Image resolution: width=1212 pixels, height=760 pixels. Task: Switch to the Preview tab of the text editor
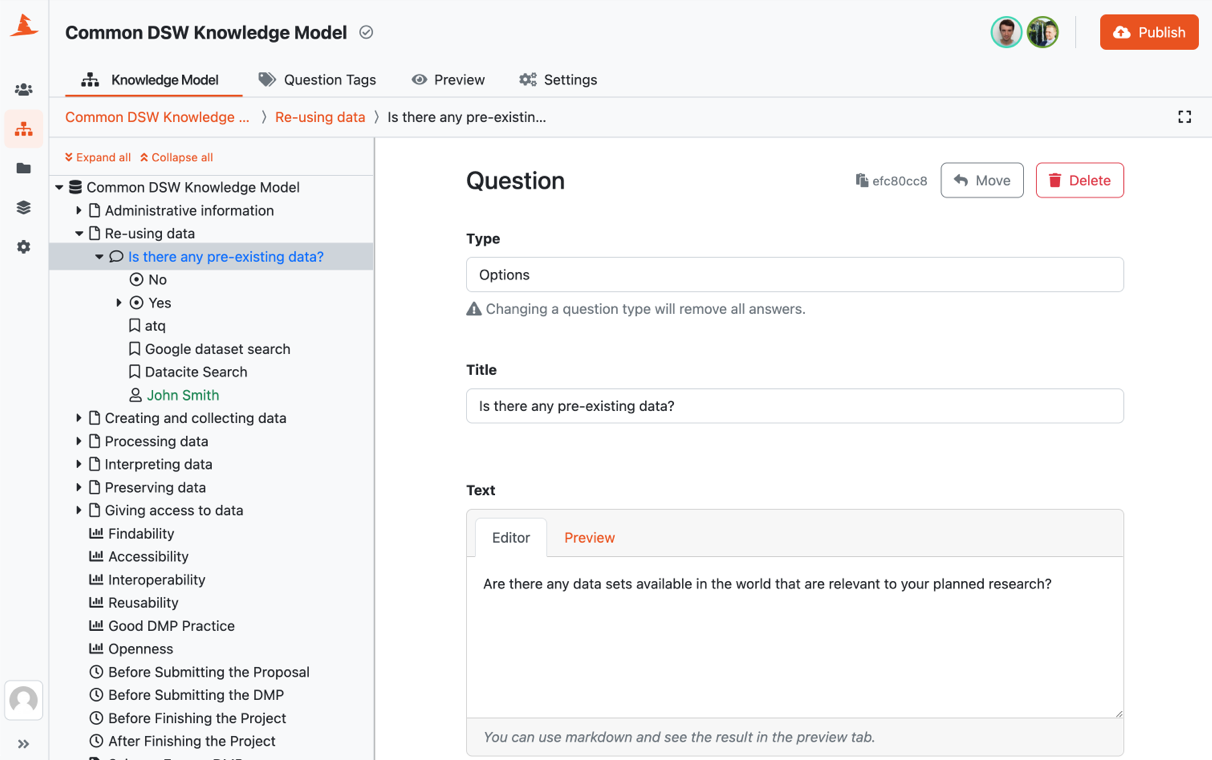589,537
